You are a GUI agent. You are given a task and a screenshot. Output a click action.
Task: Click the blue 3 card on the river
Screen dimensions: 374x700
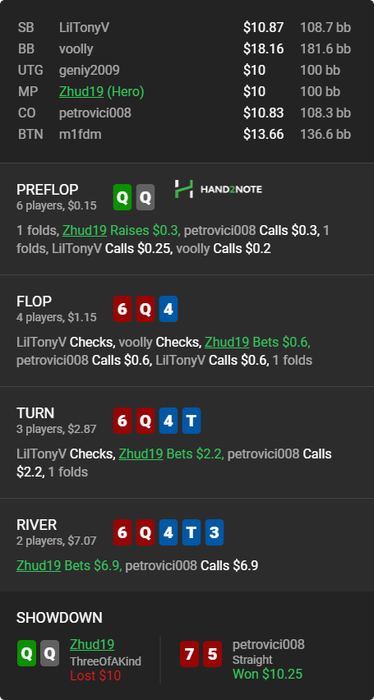214,532
